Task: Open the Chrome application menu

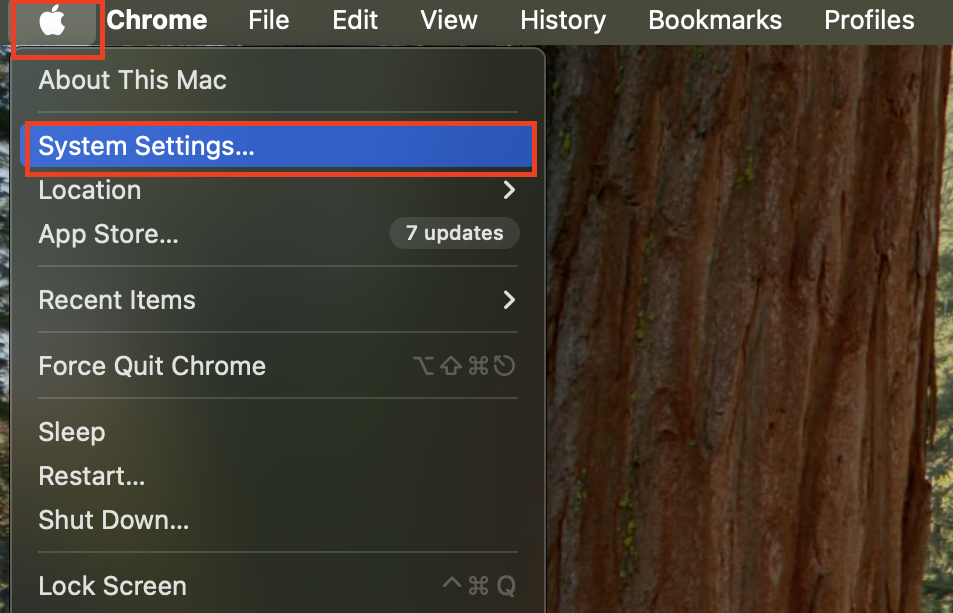Action: tap(157, 20)
